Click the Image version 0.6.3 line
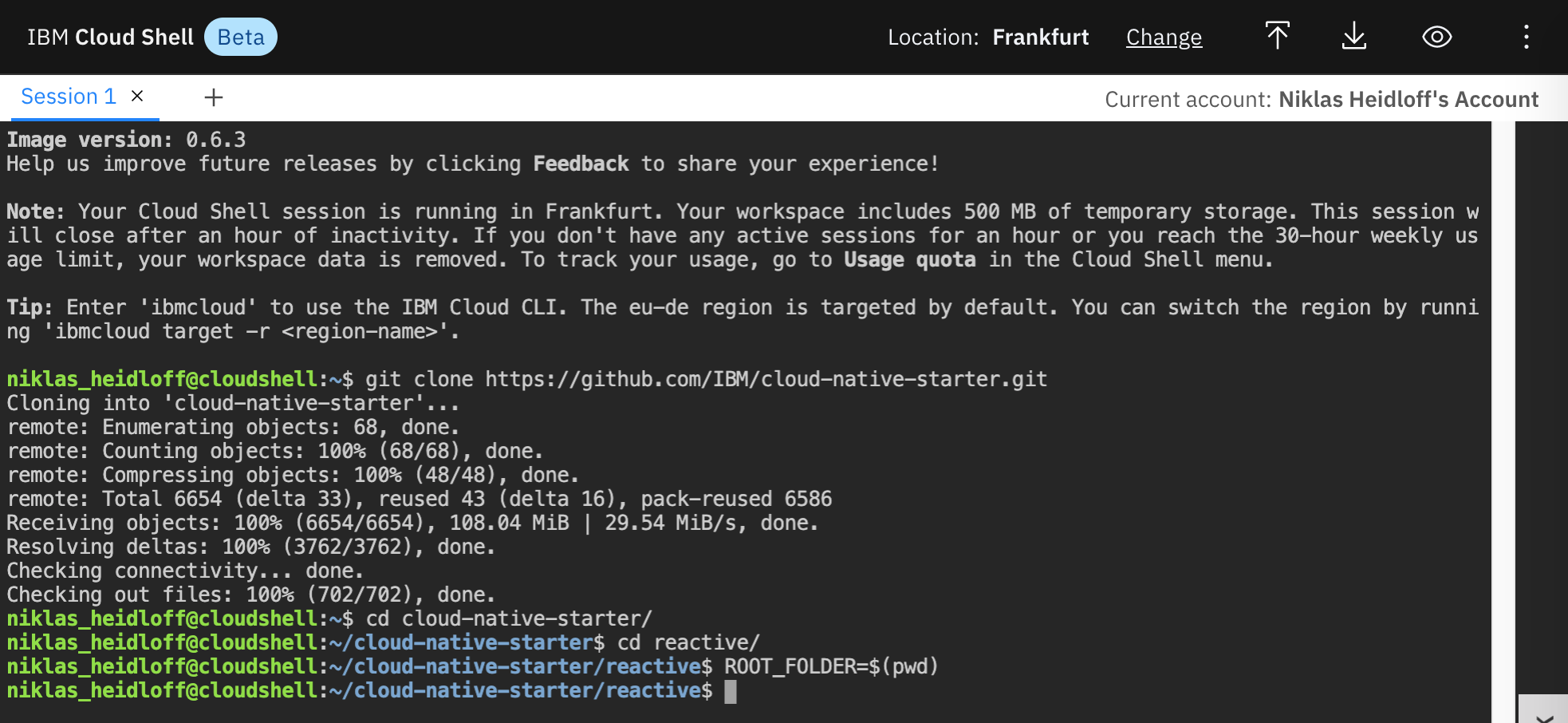 pos(126,140)
